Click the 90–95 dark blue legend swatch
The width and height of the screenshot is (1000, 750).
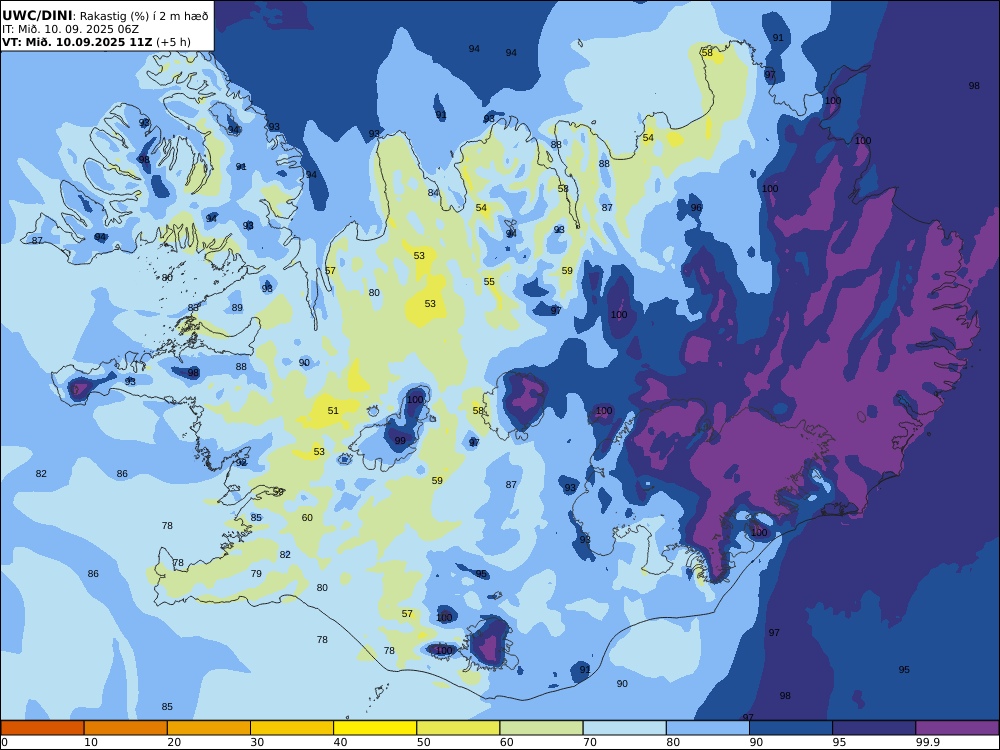point(791,728)
